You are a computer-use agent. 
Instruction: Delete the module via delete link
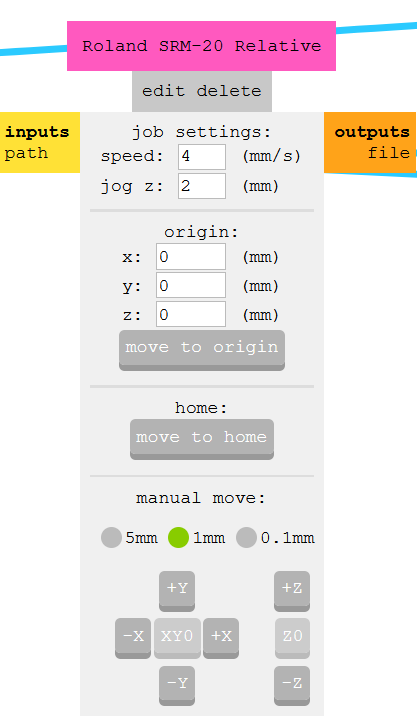click(x=229, y=91)
